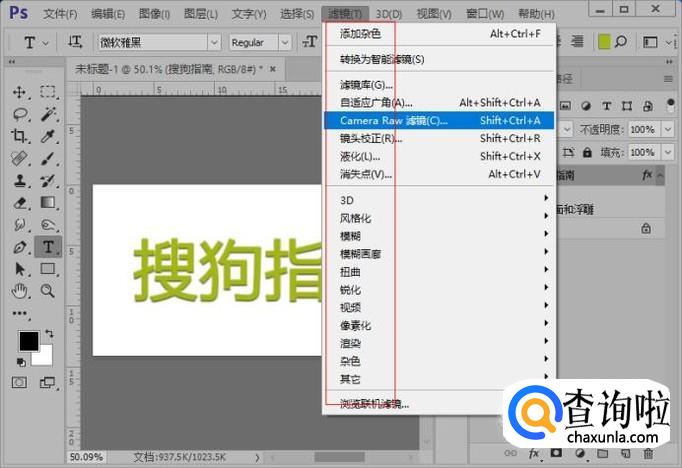Image resolution: width=682 pixels, height=468 pixels.
Task: Change screen mode button
Action: [47, 382]
